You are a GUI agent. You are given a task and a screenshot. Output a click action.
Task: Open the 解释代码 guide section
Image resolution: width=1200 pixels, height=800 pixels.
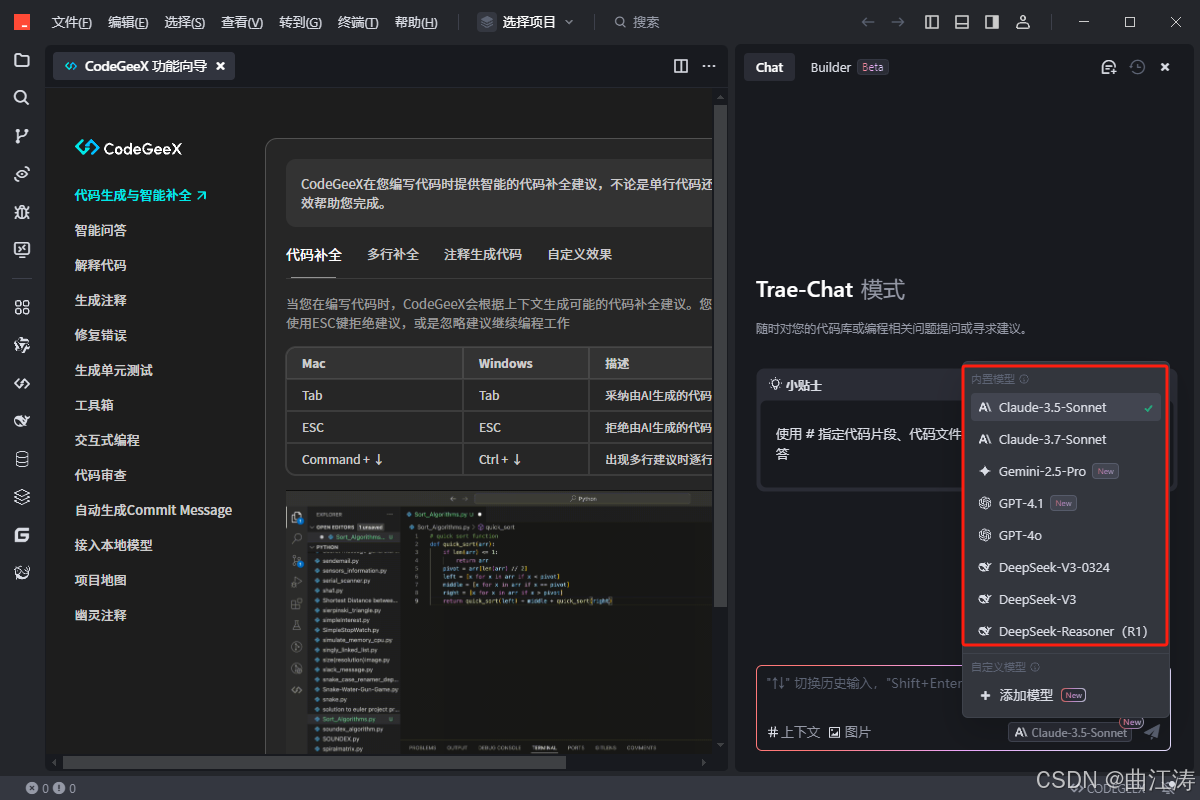tap(101, 265)
